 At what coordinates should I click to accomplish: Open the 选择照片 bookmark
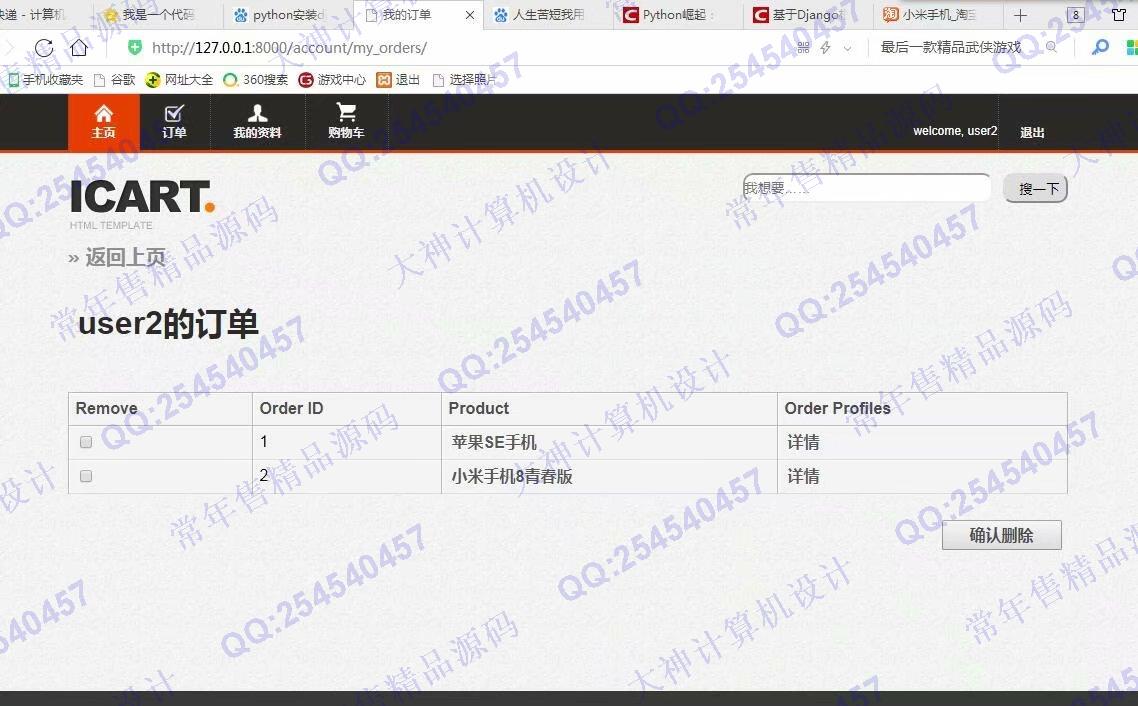coord(464,80)
